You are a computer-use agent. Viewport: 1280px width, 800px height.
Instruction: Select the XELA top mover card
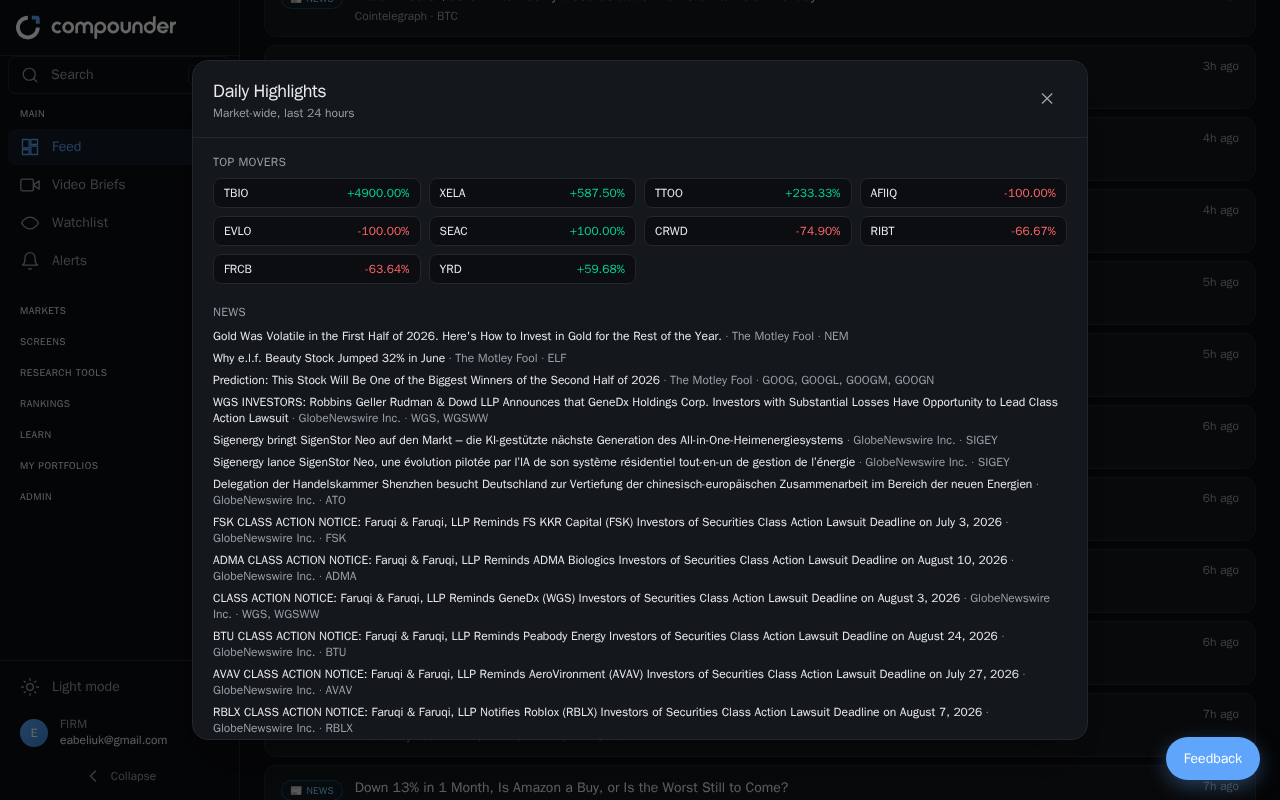point(532,193)
